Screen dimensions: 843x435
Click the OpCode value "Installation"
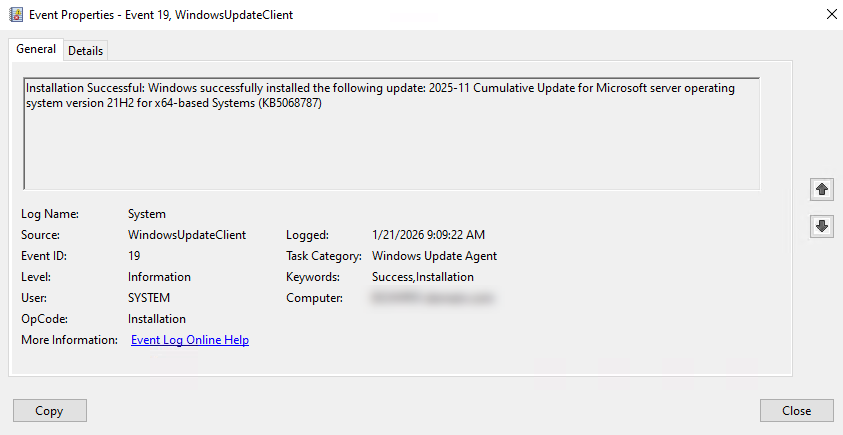coord(157,319)
